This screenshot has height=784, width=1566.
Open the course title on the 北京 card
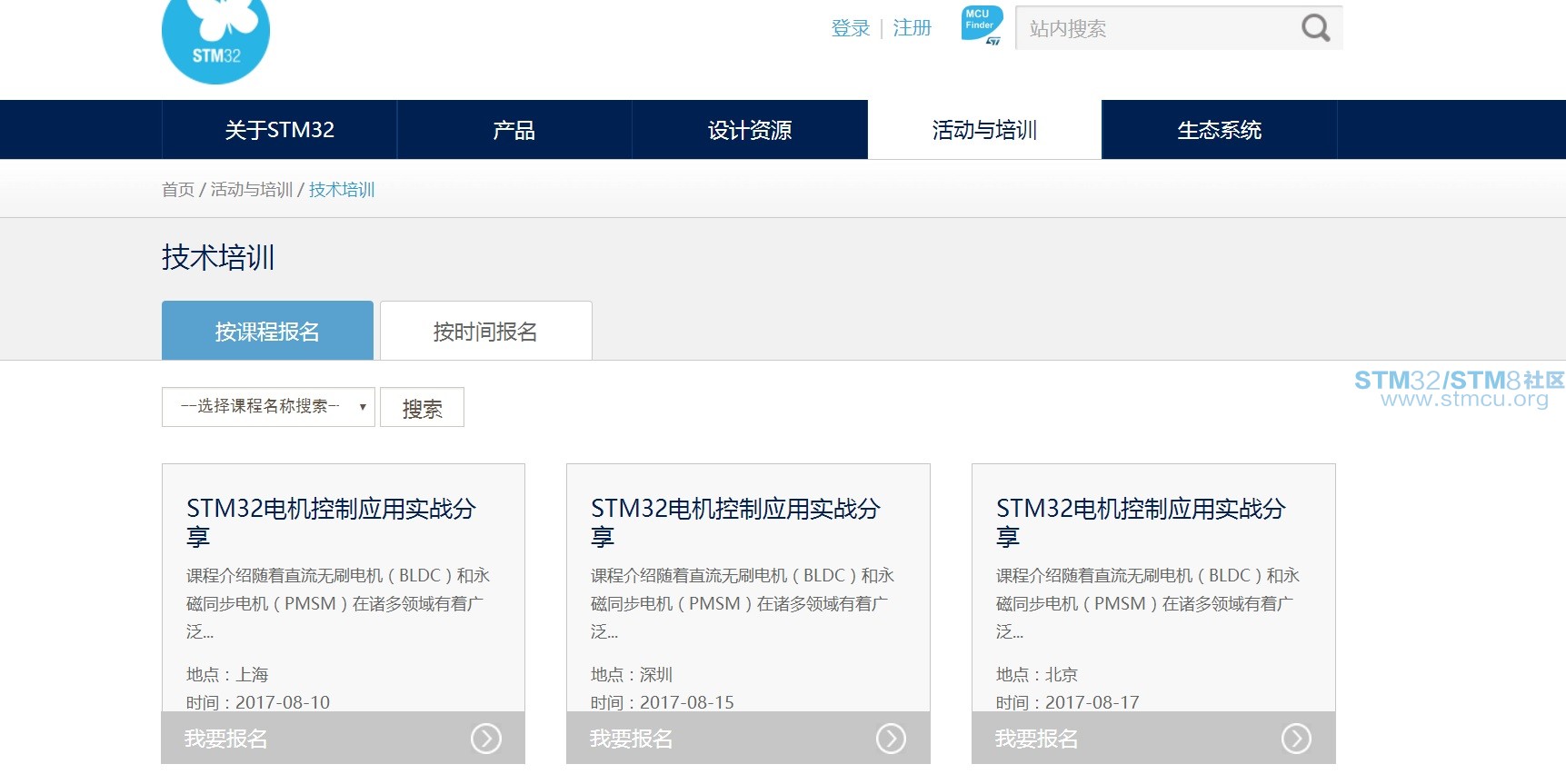[x=1141, y=522]
